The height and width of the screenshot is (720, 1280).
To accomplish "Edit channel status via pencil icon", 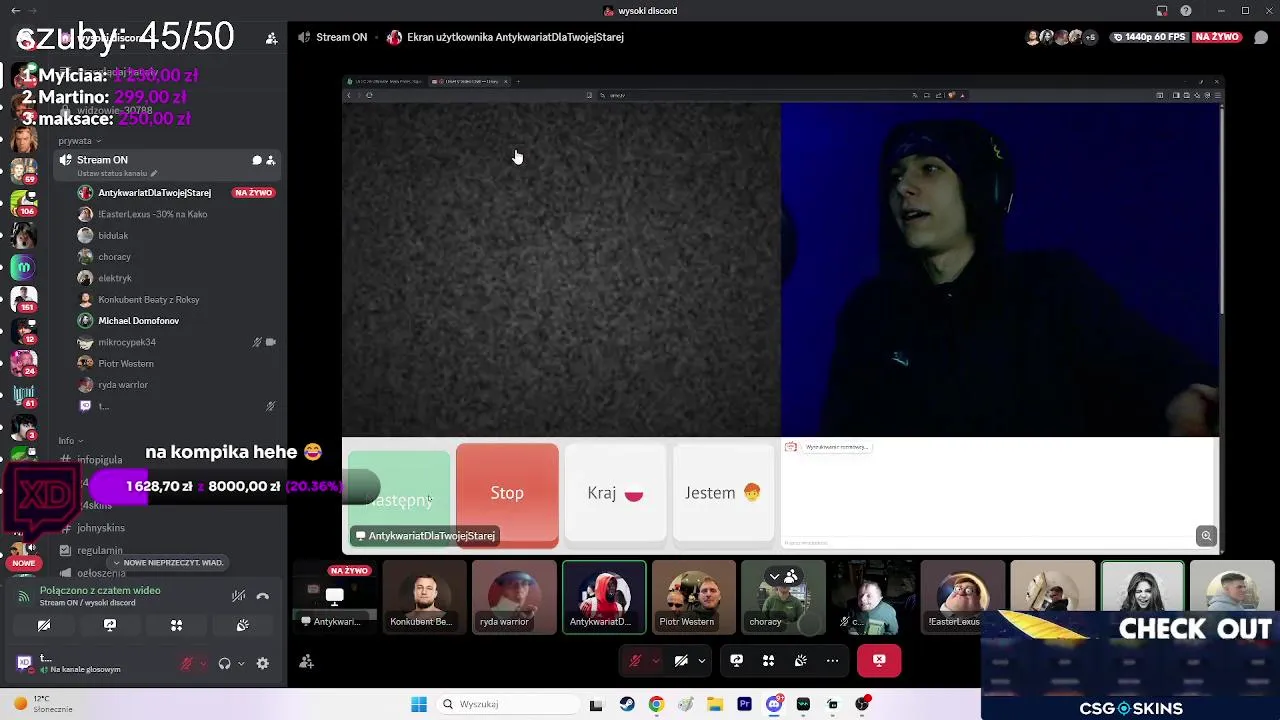I will point(153,174).
